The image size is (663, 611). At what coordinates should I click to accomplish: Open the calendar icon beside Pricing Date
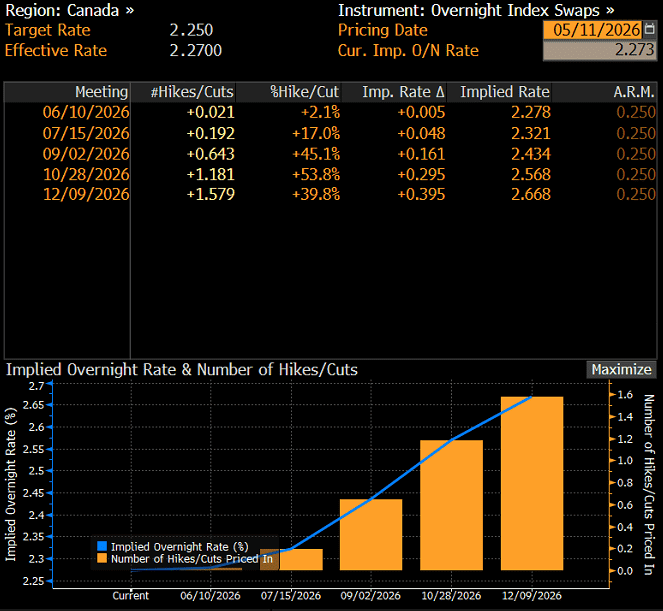coord(649,30)
